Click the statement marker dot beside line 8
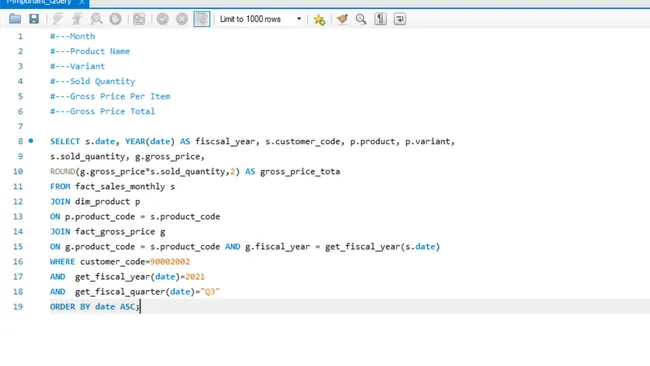This screenshot has width=650, height=366. coord(31,141)
